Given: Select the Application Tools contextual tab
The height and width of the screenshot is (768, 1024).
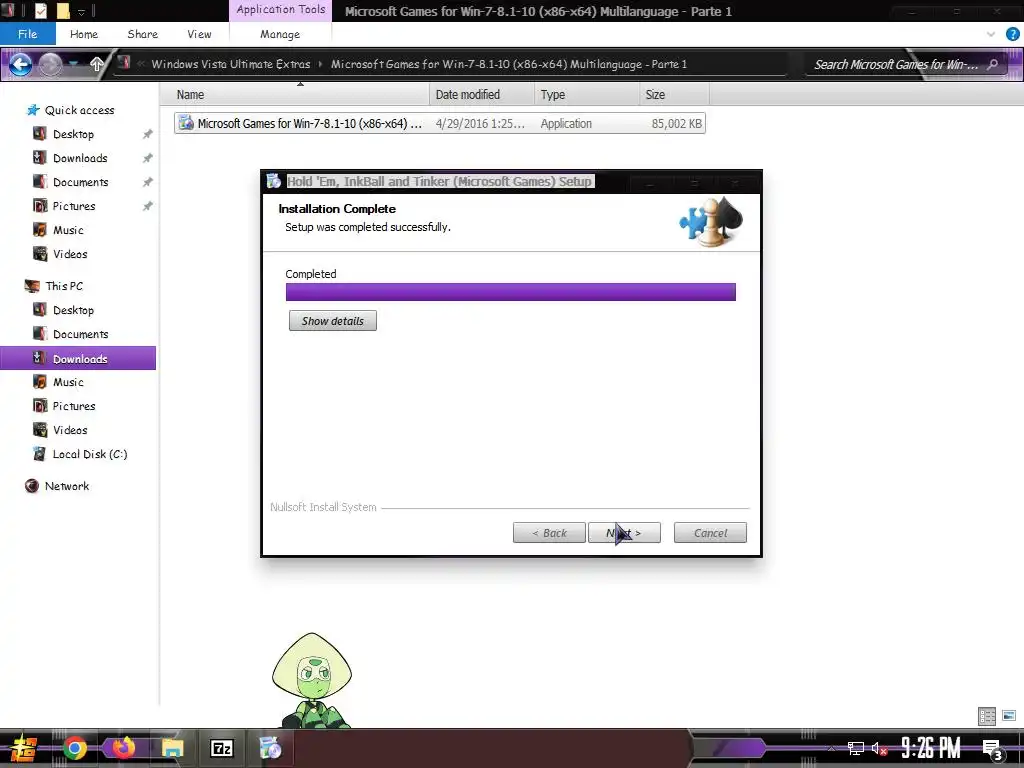Looking at the screenshot, I should click(281, 10).
